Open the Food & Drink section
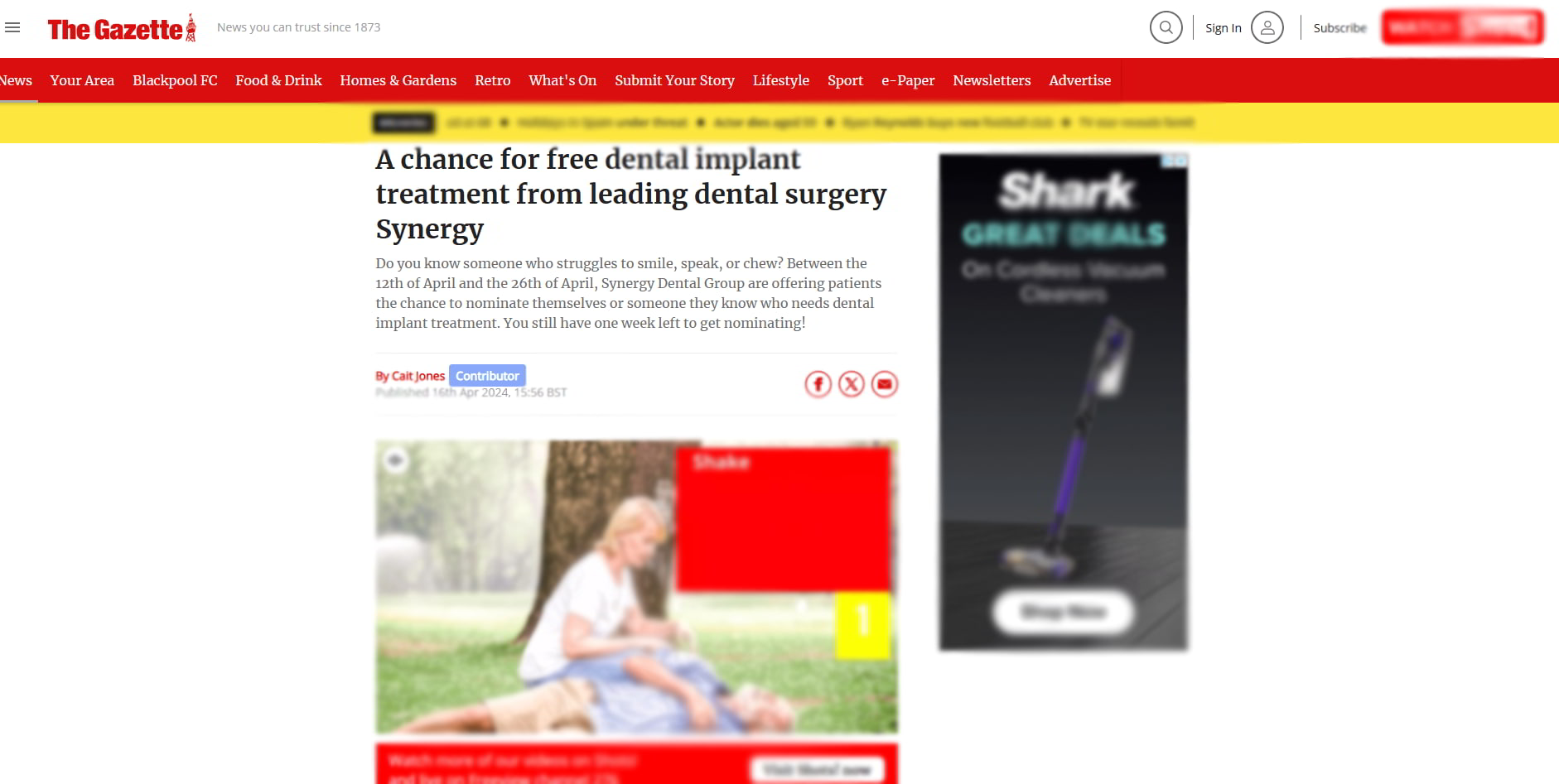 click(x=278, y=80)
